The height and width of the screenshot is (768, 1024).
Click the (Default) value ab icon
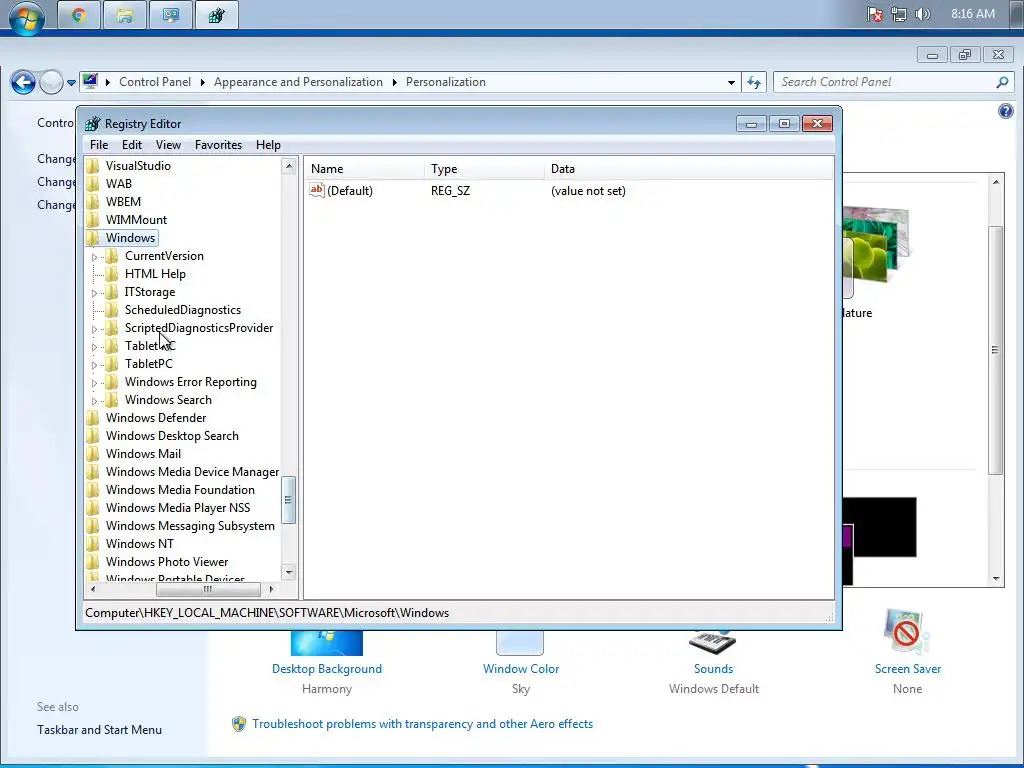(x=317, y=190)
